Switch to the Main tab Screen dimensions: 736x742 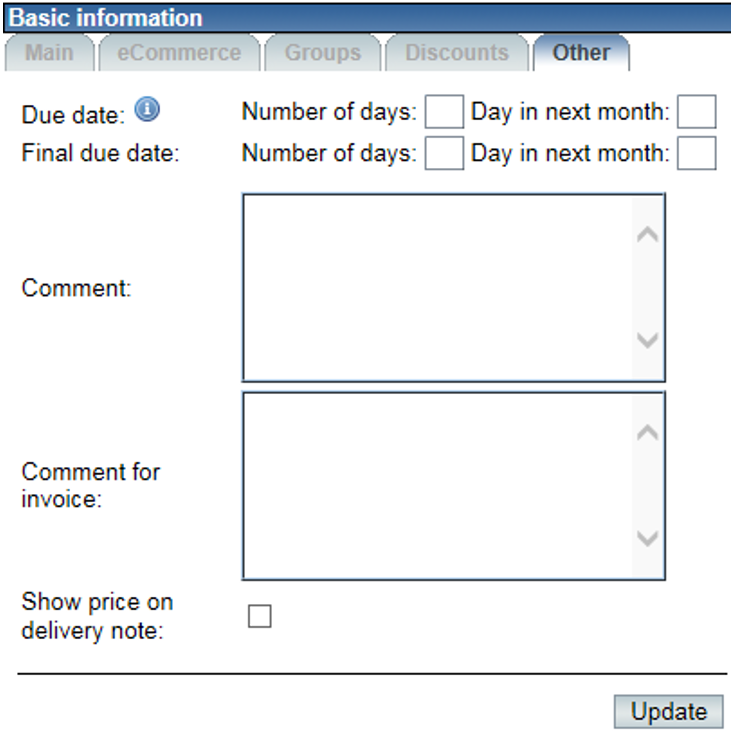[x=49, y=53]
